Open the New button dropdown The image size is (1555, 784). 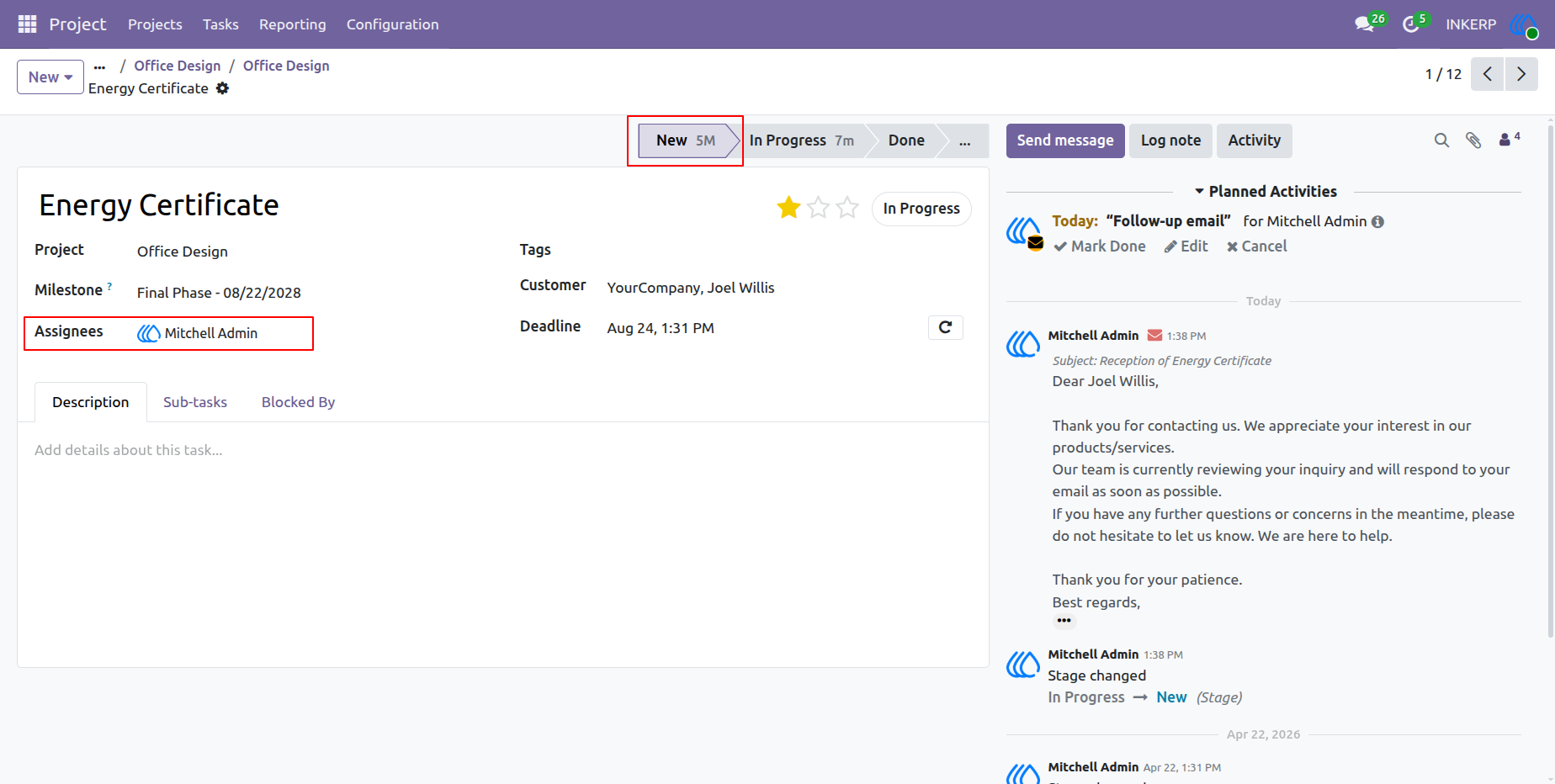(x=50, y=77)
